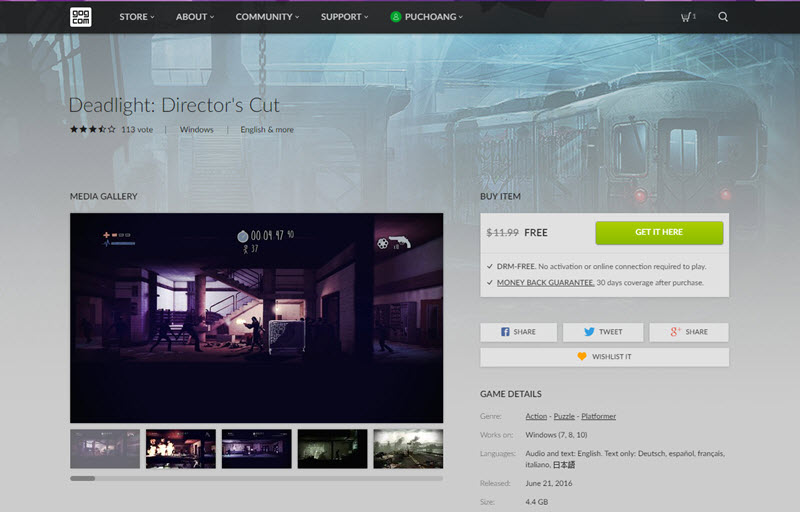
Task: Open the Puzzle genre link
Action: tap(564, 416)
